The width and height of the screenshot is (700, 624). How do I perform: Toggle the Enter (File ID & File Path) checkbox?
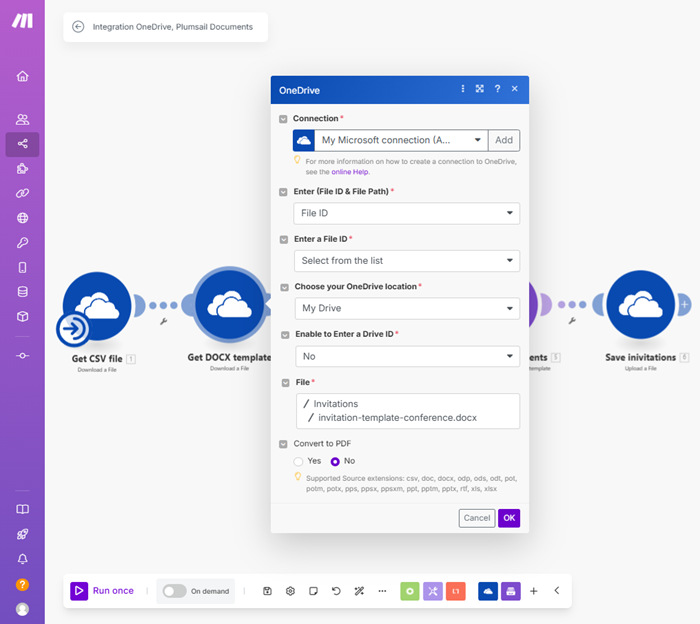tap(283, 192)
